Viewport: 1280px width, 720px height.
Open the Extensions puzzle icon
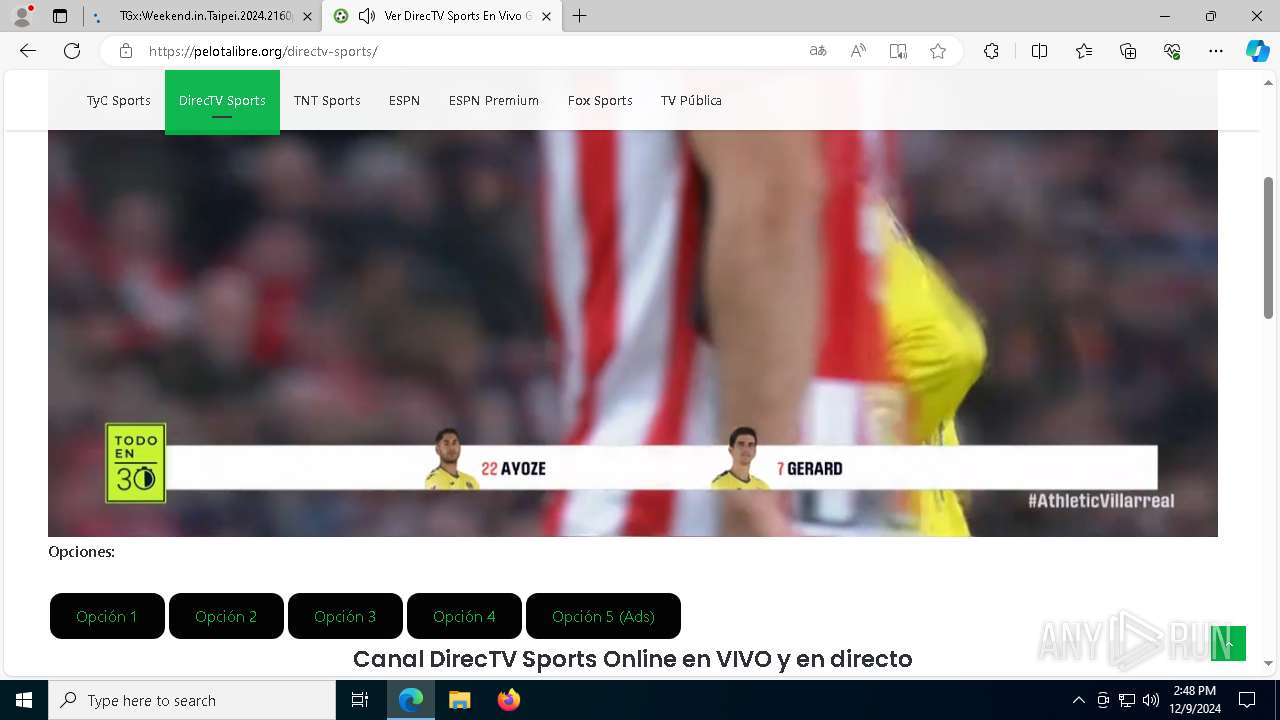(991, 51)
